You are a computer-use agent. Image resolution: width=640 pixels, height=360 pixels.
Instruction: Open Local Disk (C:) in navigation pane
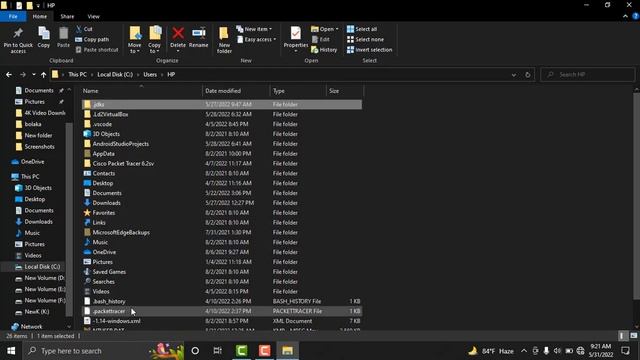click(x=42, y=267)
